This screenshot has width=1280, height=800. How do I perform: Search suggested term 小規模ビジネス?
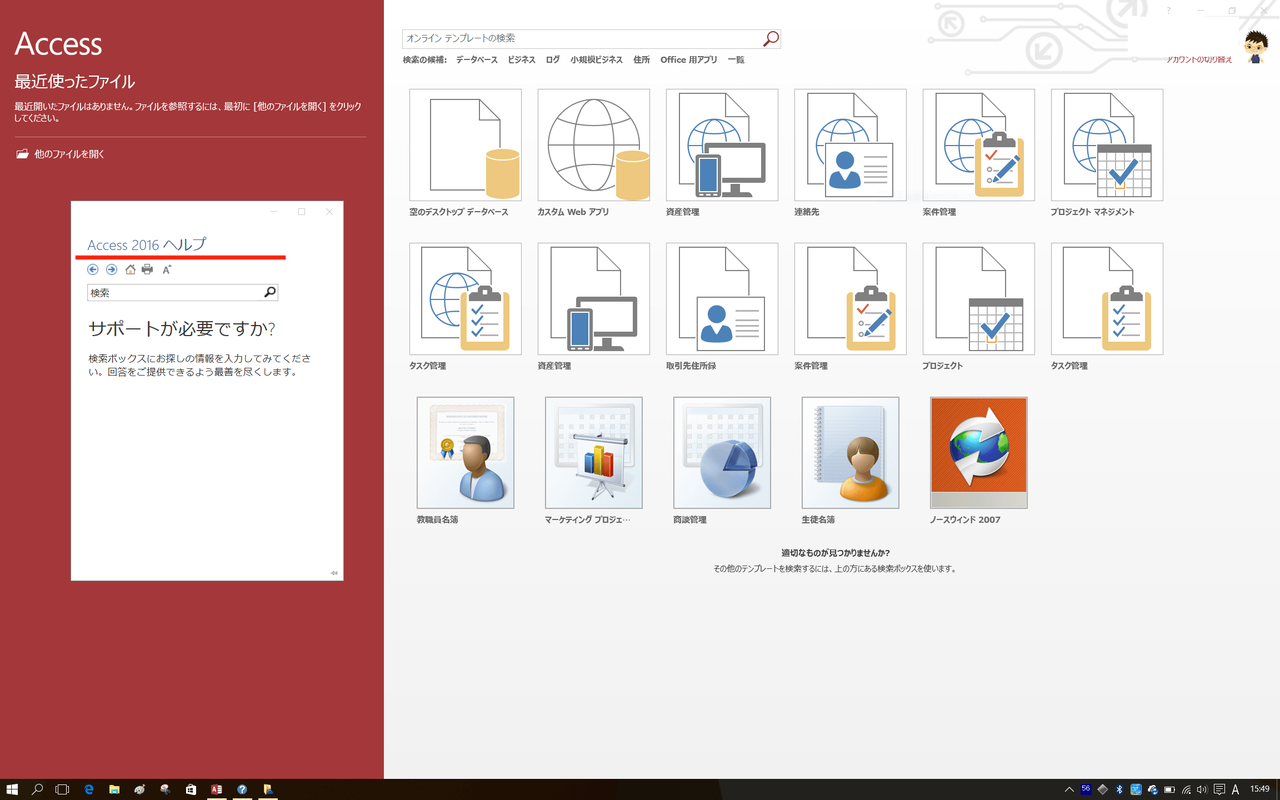pos(596,60)
